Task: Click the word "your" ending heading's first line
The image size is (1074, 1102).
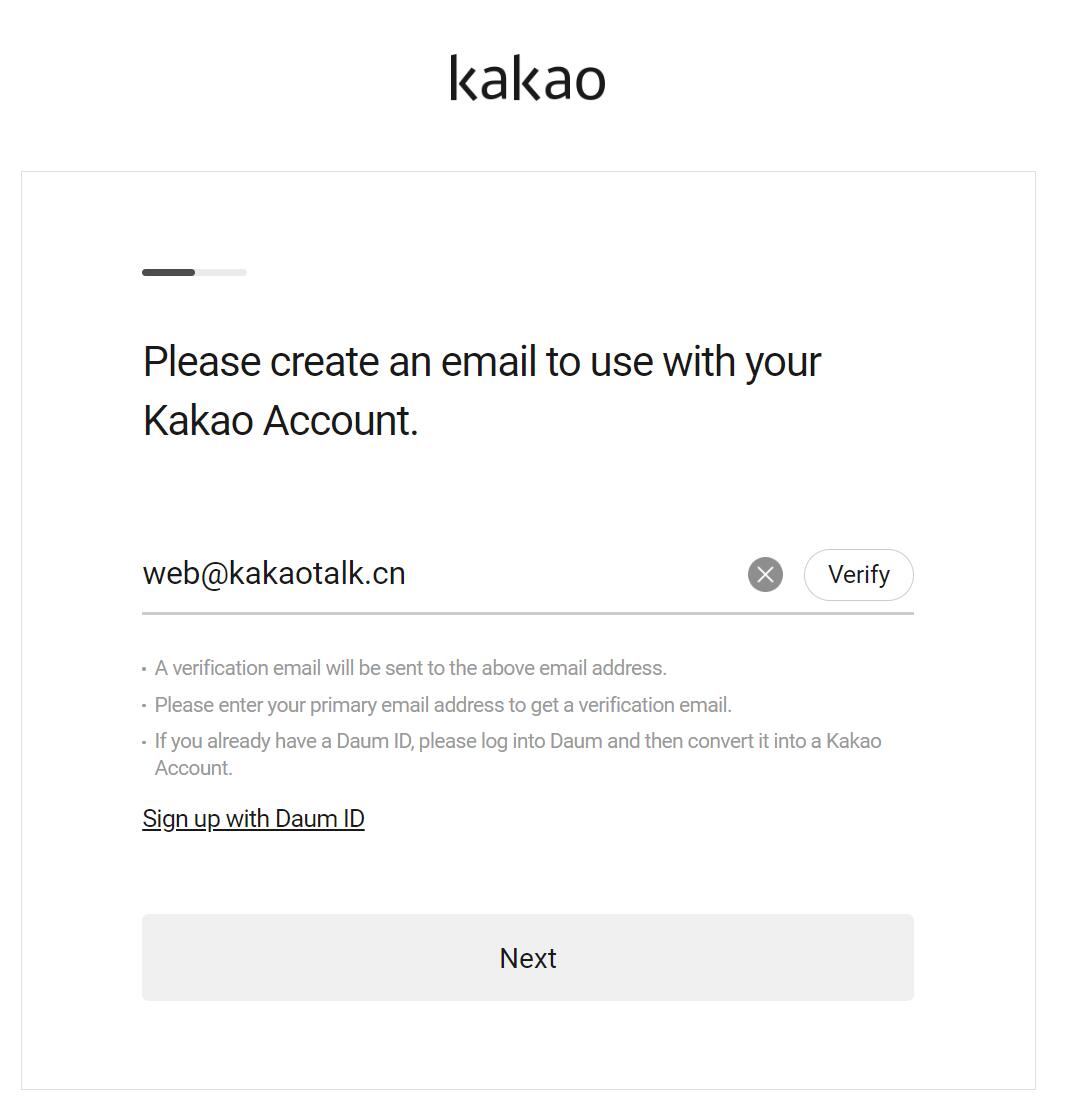Action: tap(782, 362)
